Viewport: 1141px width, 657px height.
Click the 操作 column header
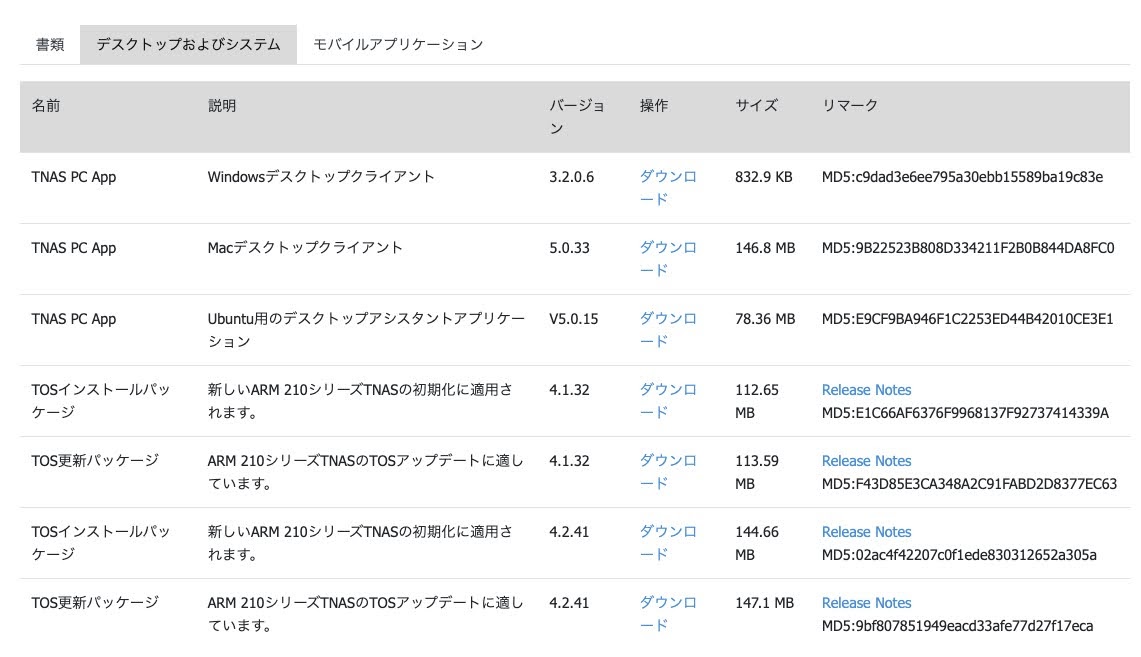coord(653,105)
